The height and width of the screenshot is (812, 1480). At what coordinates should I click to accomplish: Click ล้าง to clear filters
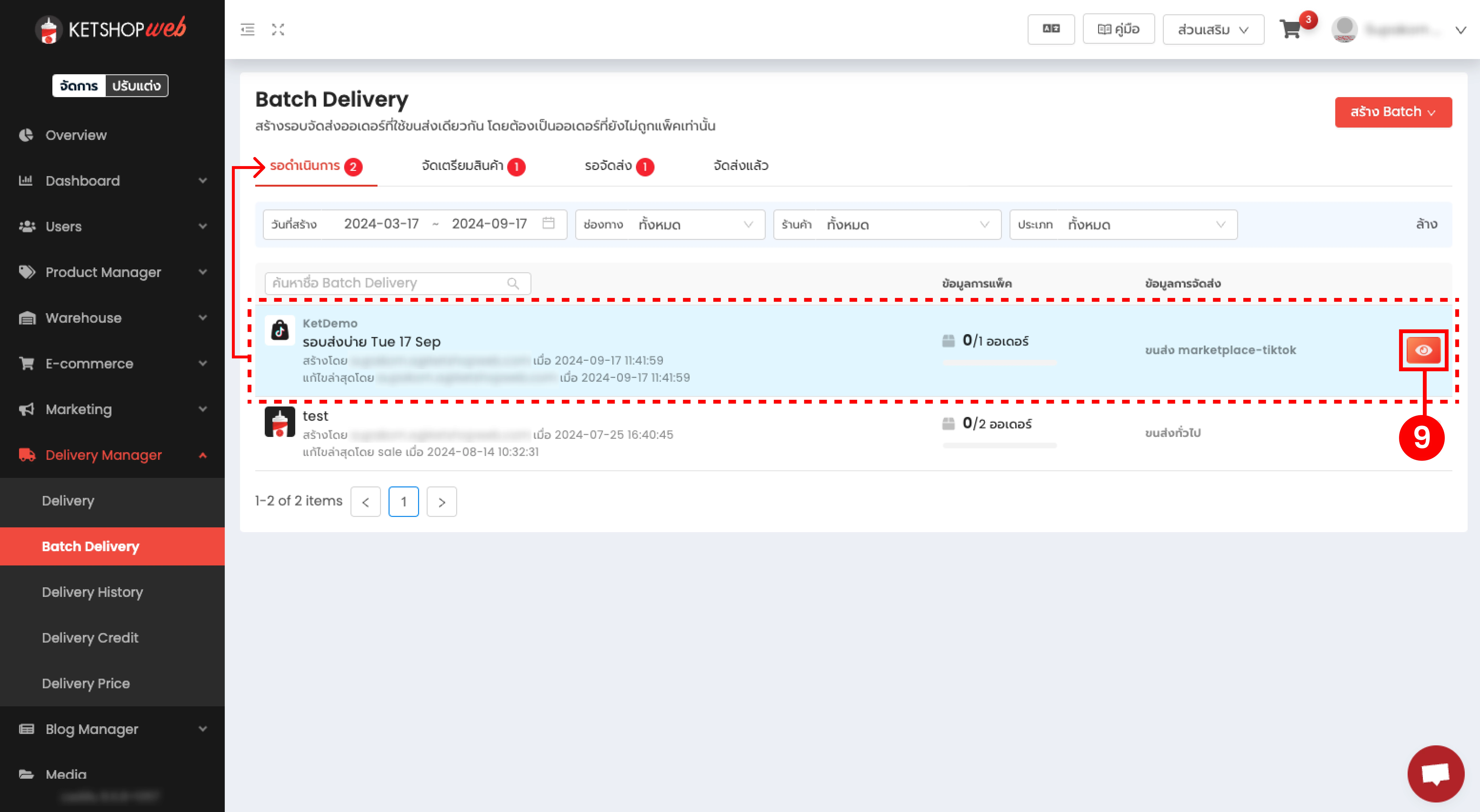tap(1427, 224)
